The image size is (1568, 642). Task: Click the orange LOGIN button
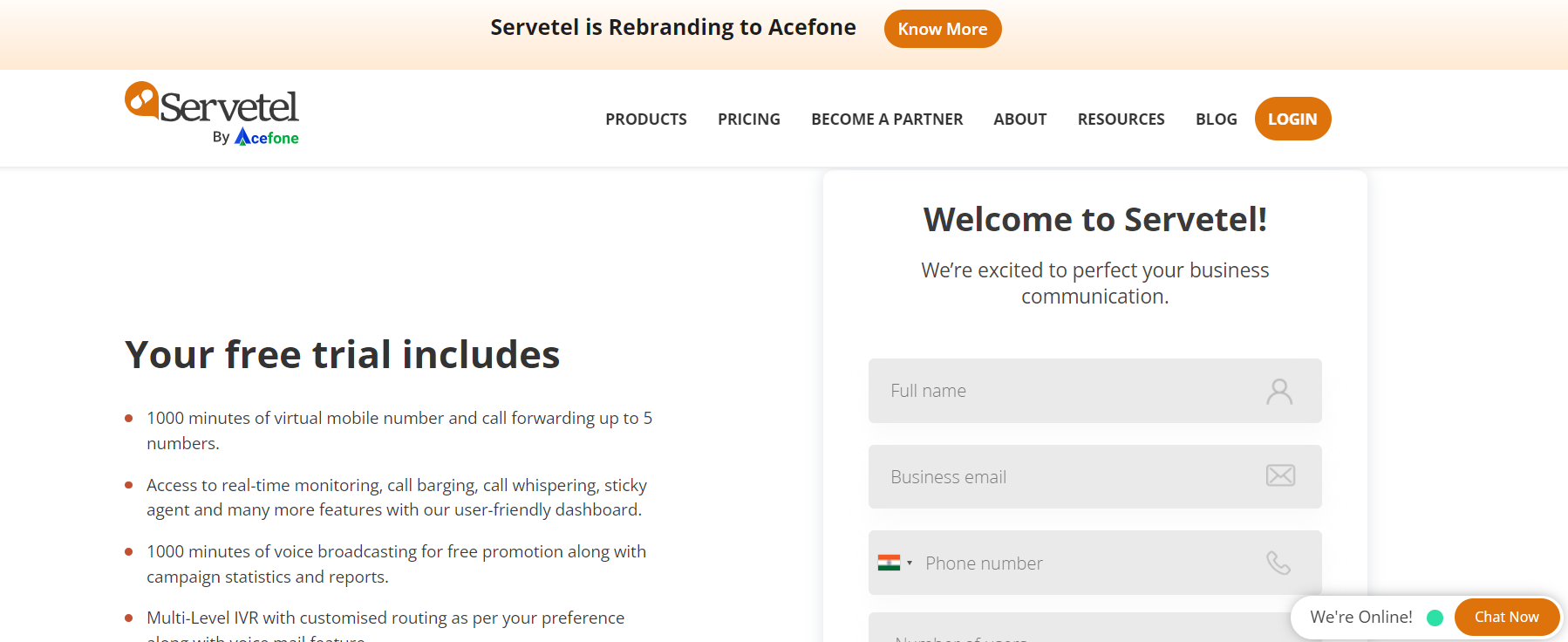[1292, 119]
